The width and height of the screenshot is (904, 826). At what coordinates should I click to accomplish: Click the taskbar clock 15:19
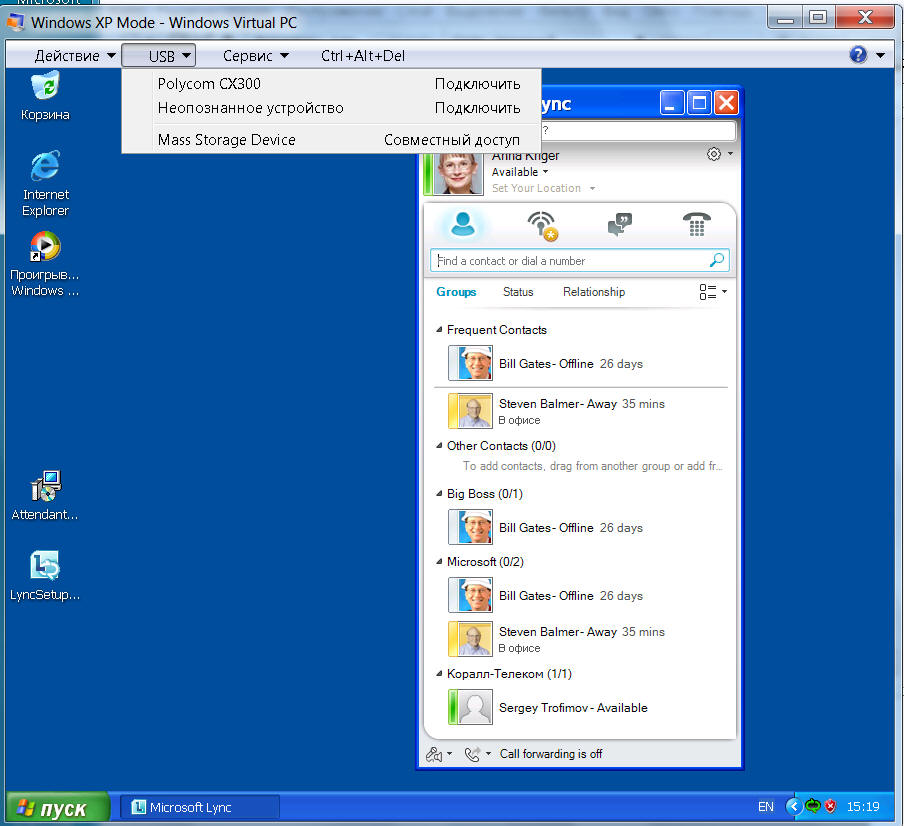(863, 806)
